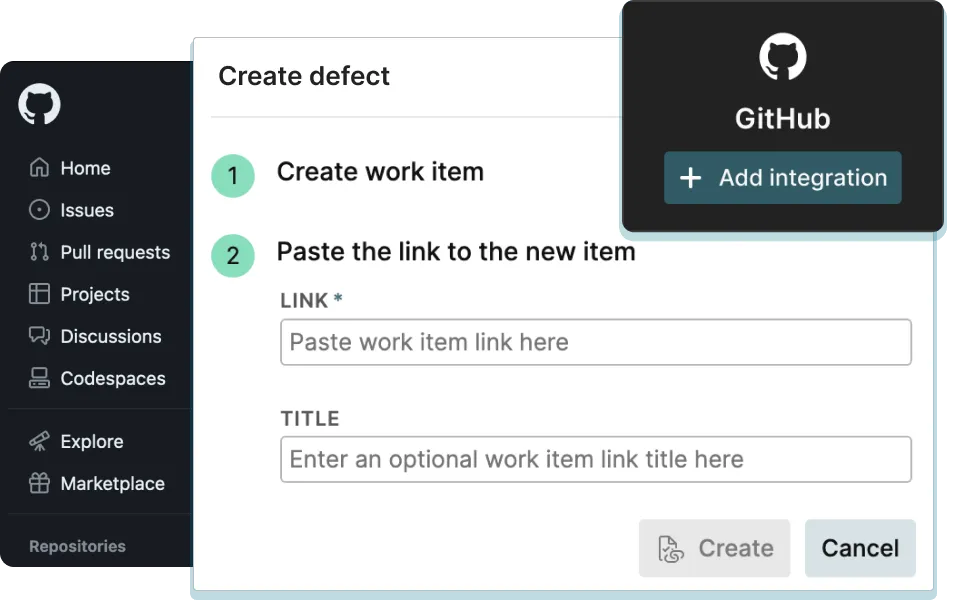Screen dimensions: 960x600
Task: Click the GitHub logo on the integration card
Action: [782, 57]
